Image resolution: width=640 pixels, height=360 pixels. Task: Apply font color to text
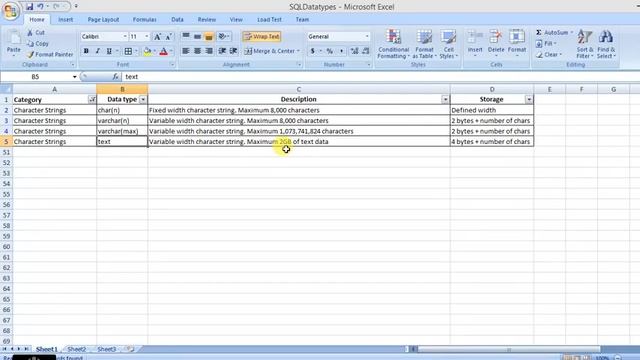coord(164,51)
